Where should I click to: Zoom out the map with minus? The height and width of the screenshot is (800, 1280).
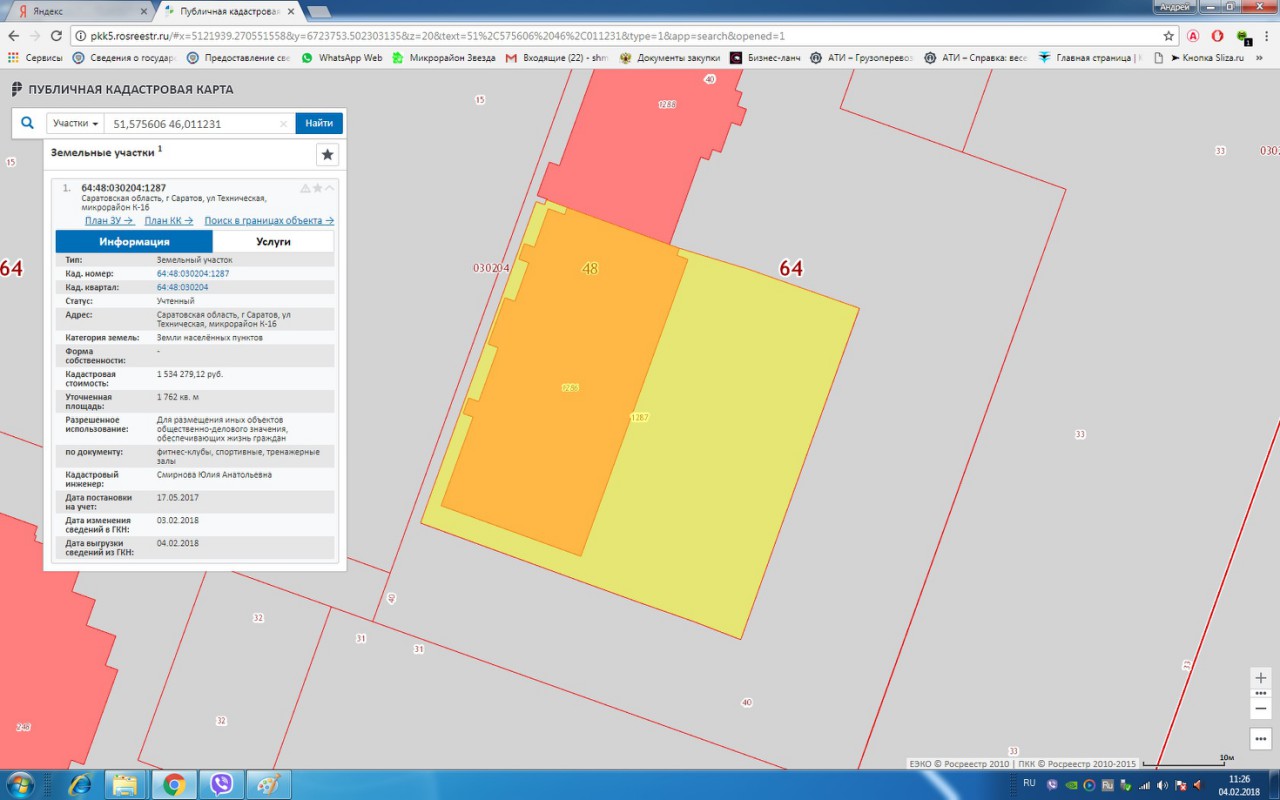[1260, 708]
